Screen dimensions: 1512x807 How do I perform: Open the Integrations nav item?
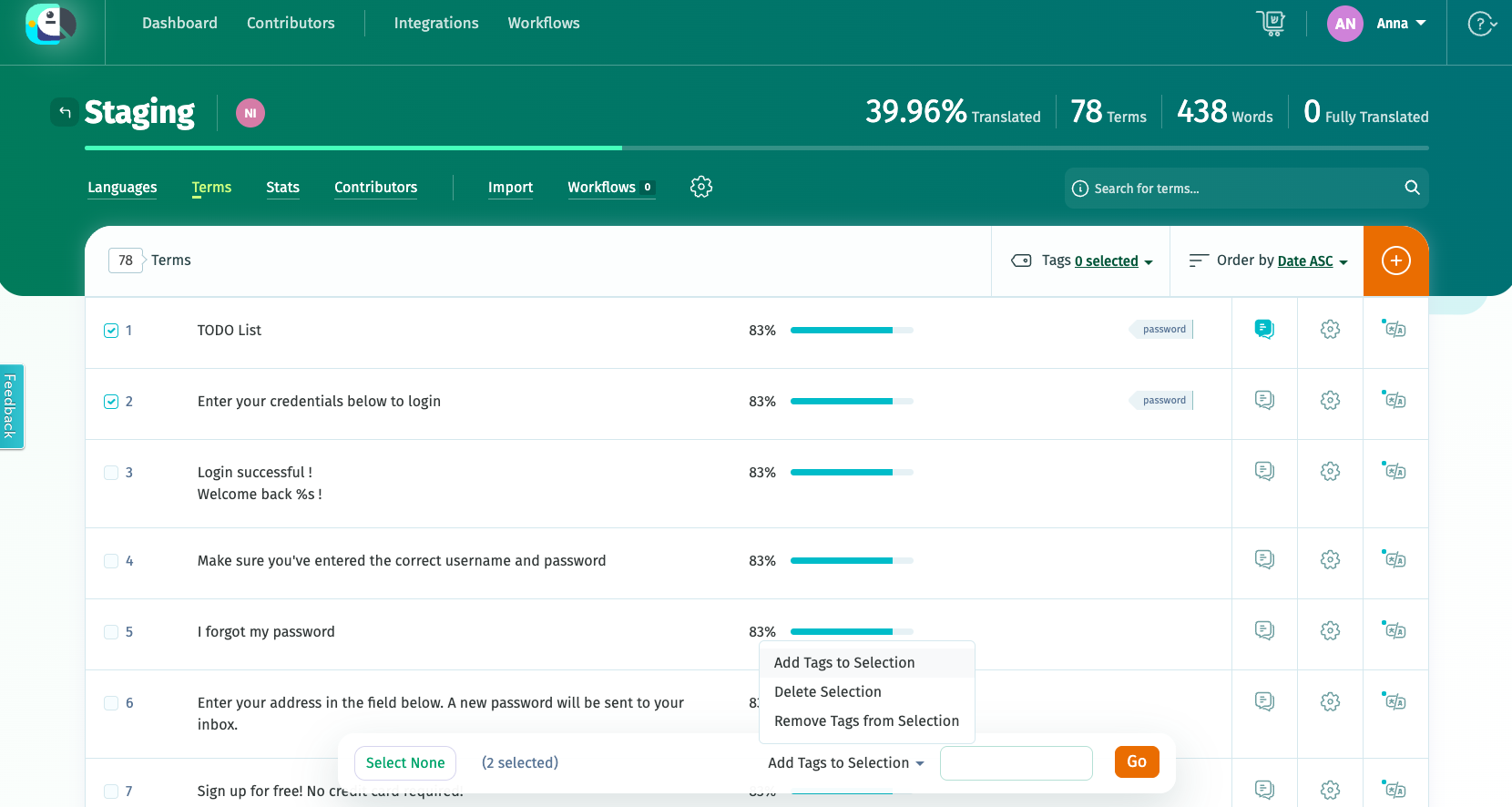[436, 23]
